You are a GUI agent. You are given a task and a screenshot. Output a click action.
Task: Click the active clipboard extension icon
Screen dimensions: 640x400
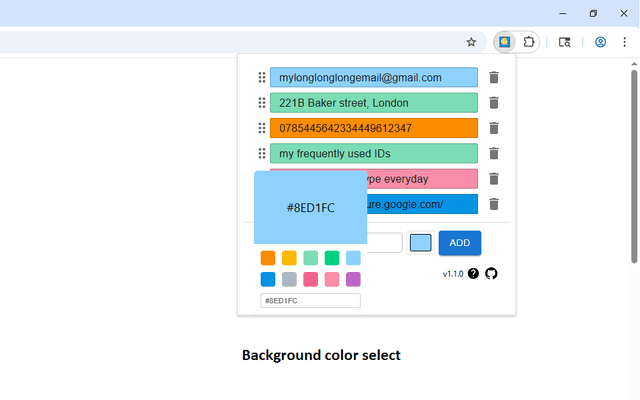(x=505, y=43)
